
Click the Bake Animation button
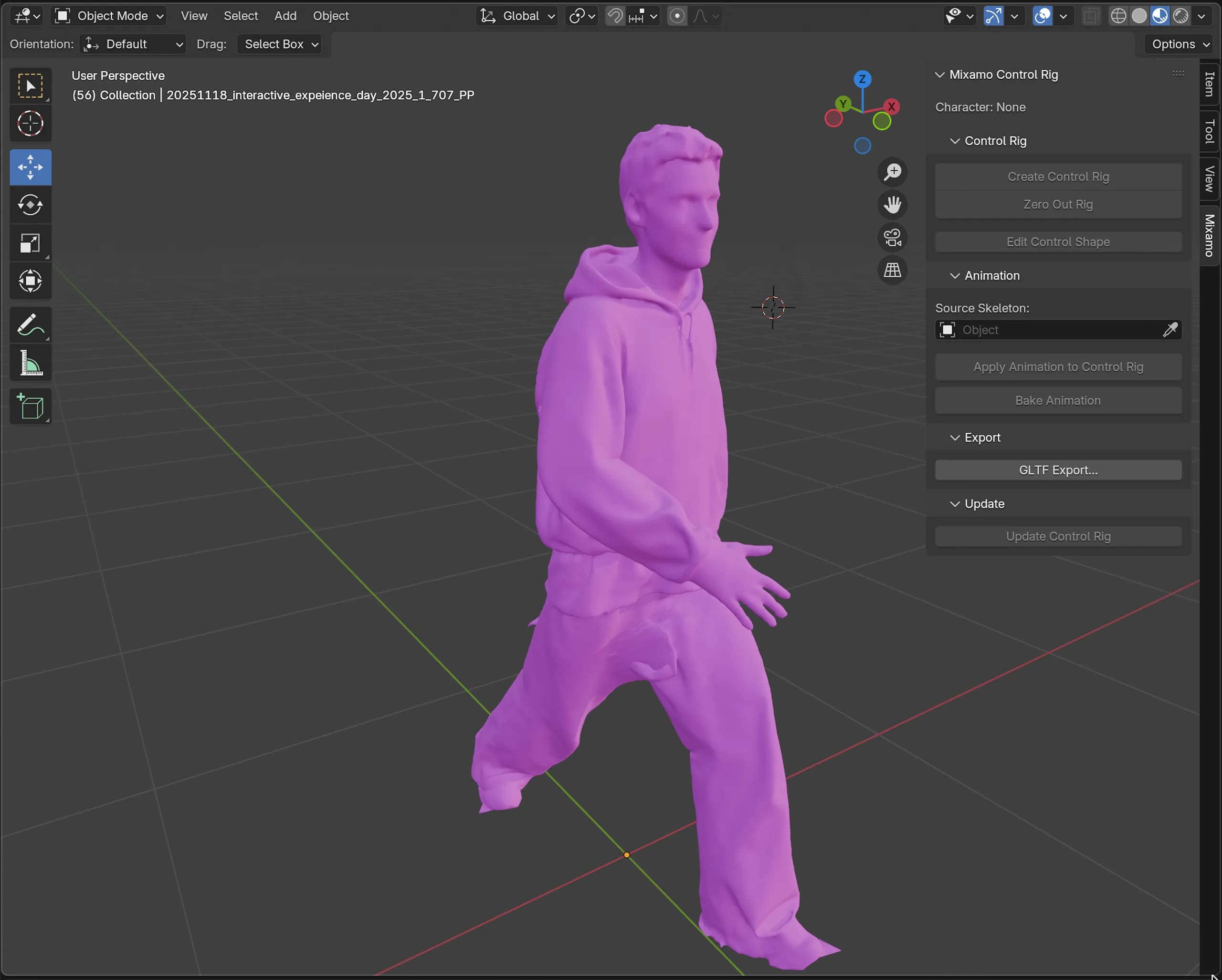coord(1058,400)
